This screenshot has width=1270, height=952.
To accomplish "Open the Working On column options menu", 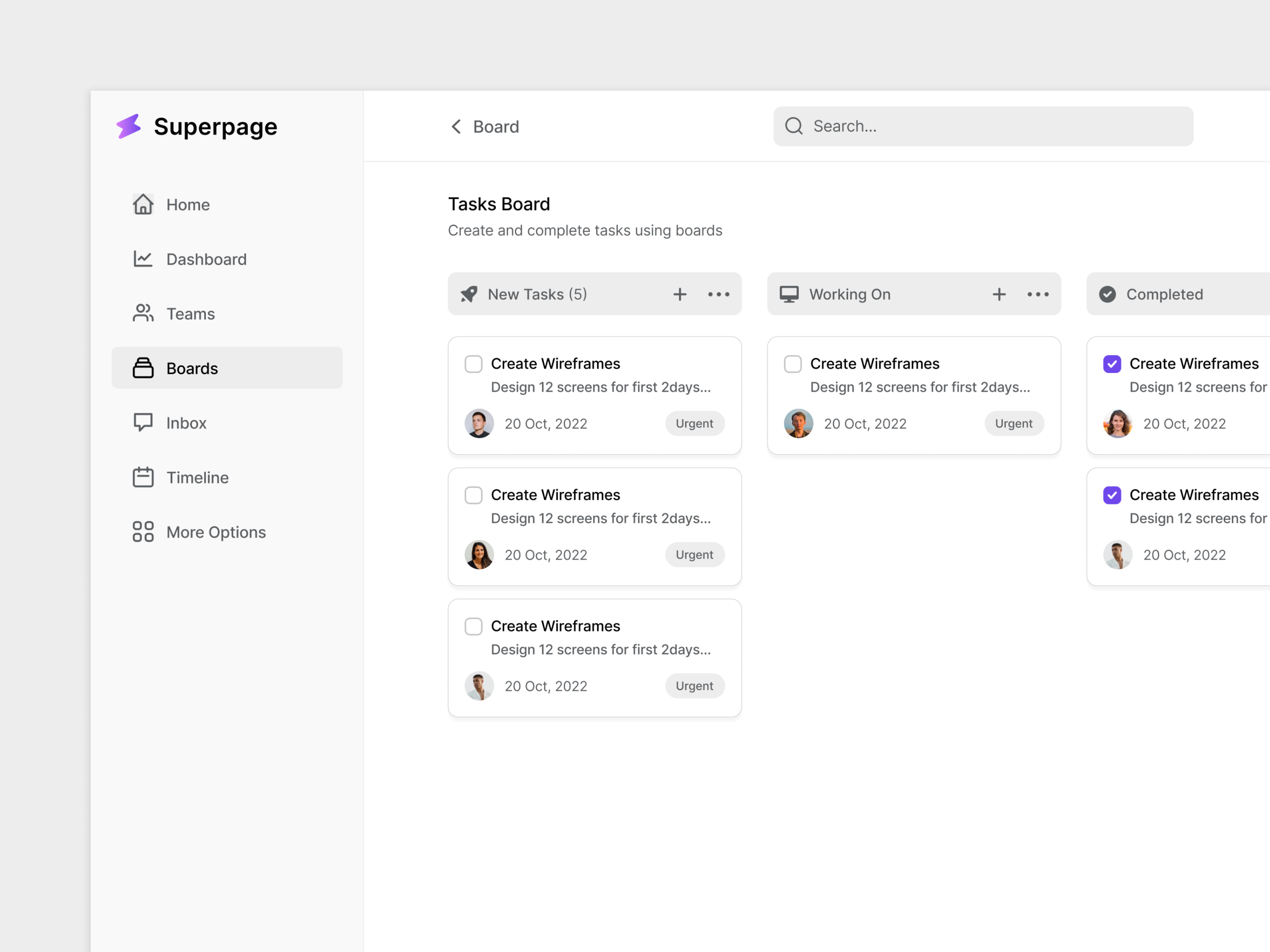I will (1037, 294).
